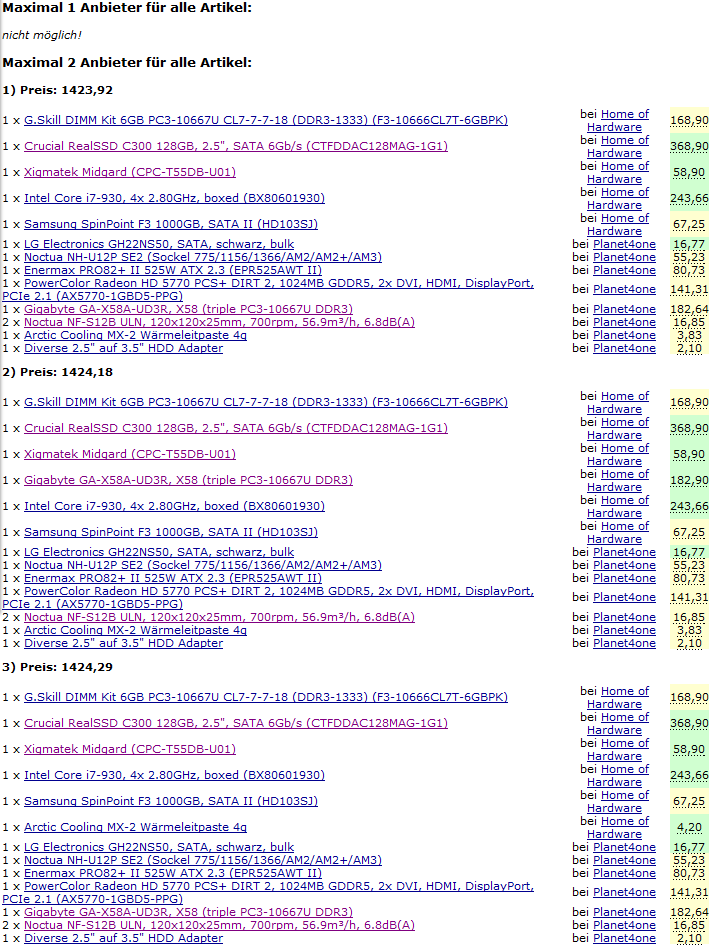Open Enermax PRO82+ II link under Preis 1424,18
The image size is (725, 948).
(x=173, y=578)
